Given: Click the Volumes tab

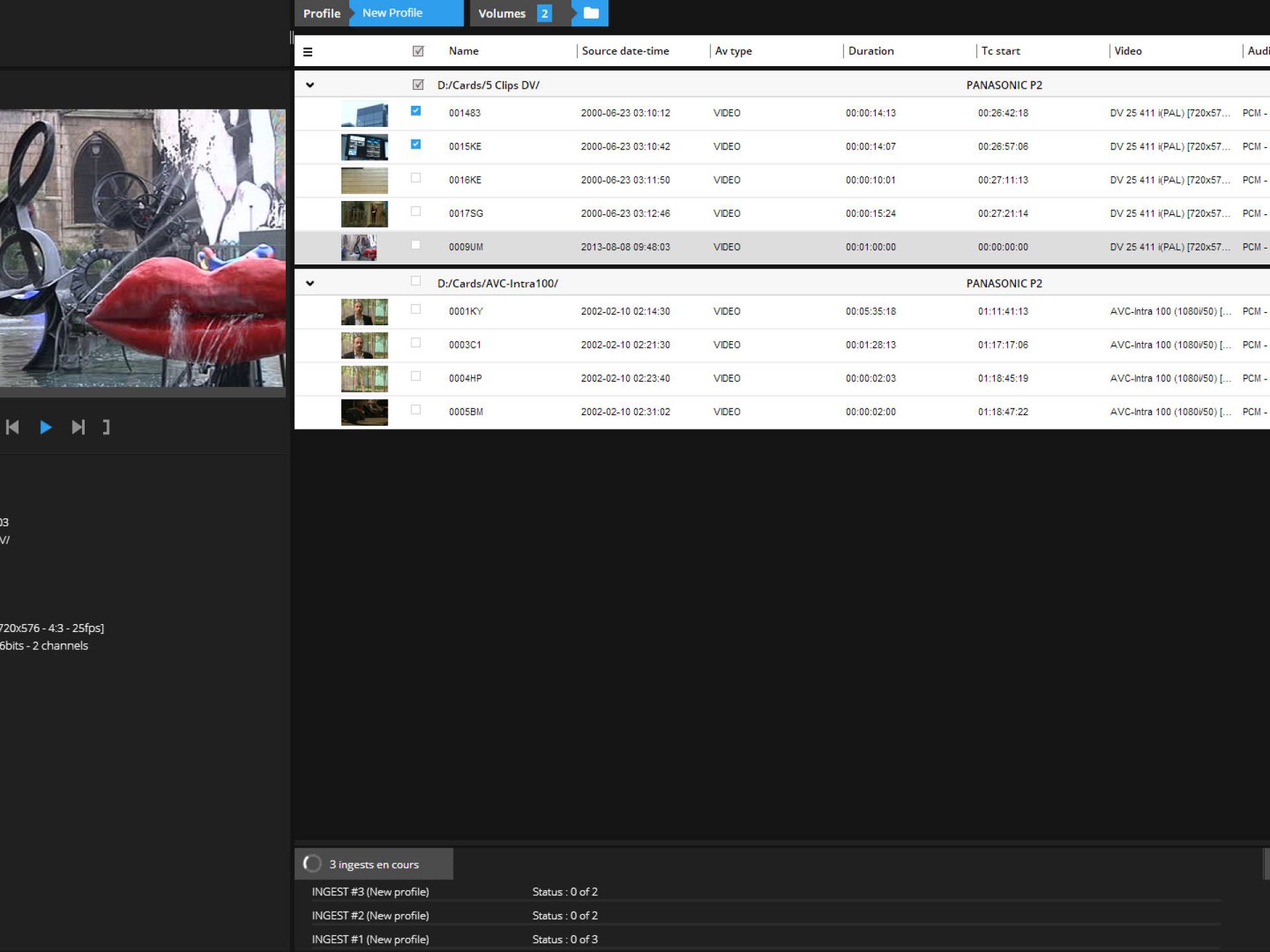Looking at the screenshot, I should coord(502,13).
